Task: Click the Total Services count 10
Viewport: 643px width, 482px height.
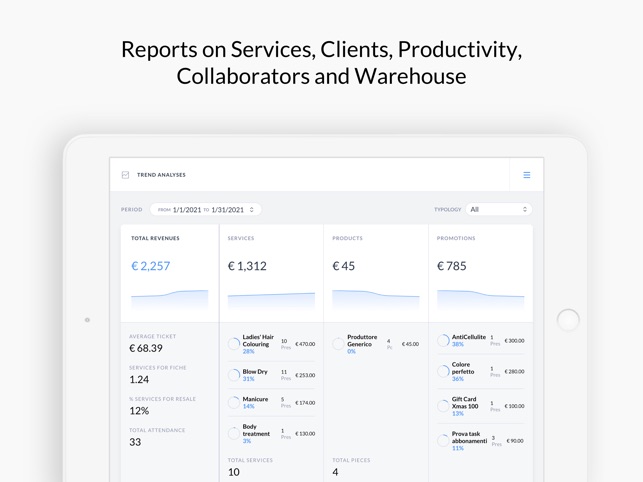Action: click(234, 472)
